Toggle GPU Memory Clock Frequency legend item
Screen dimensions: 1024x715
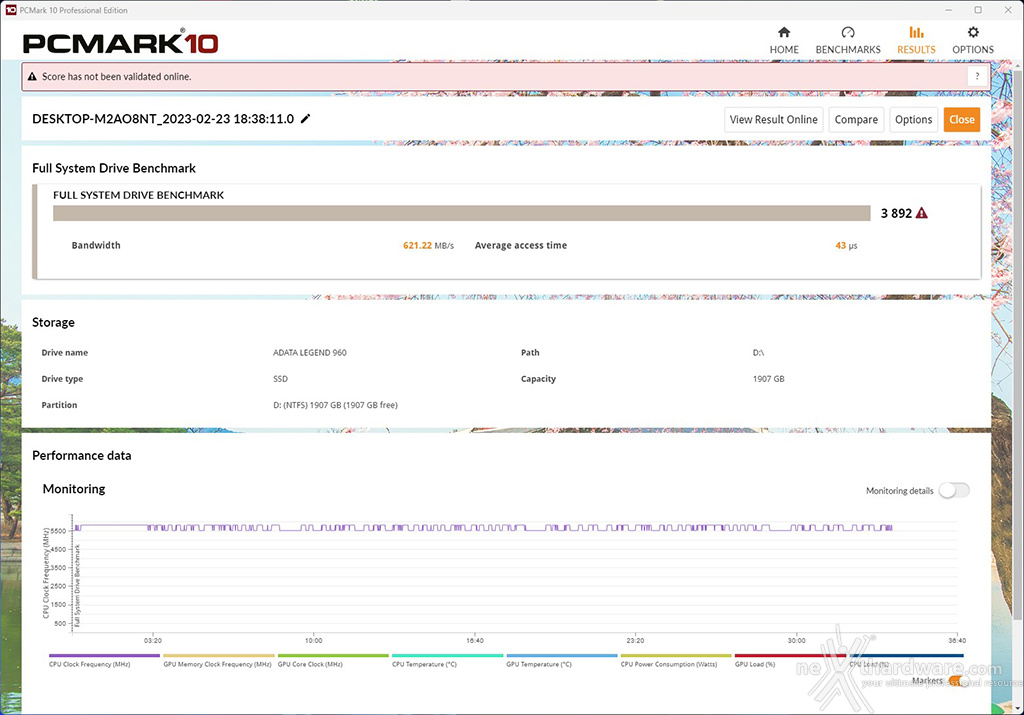point(218,660)
